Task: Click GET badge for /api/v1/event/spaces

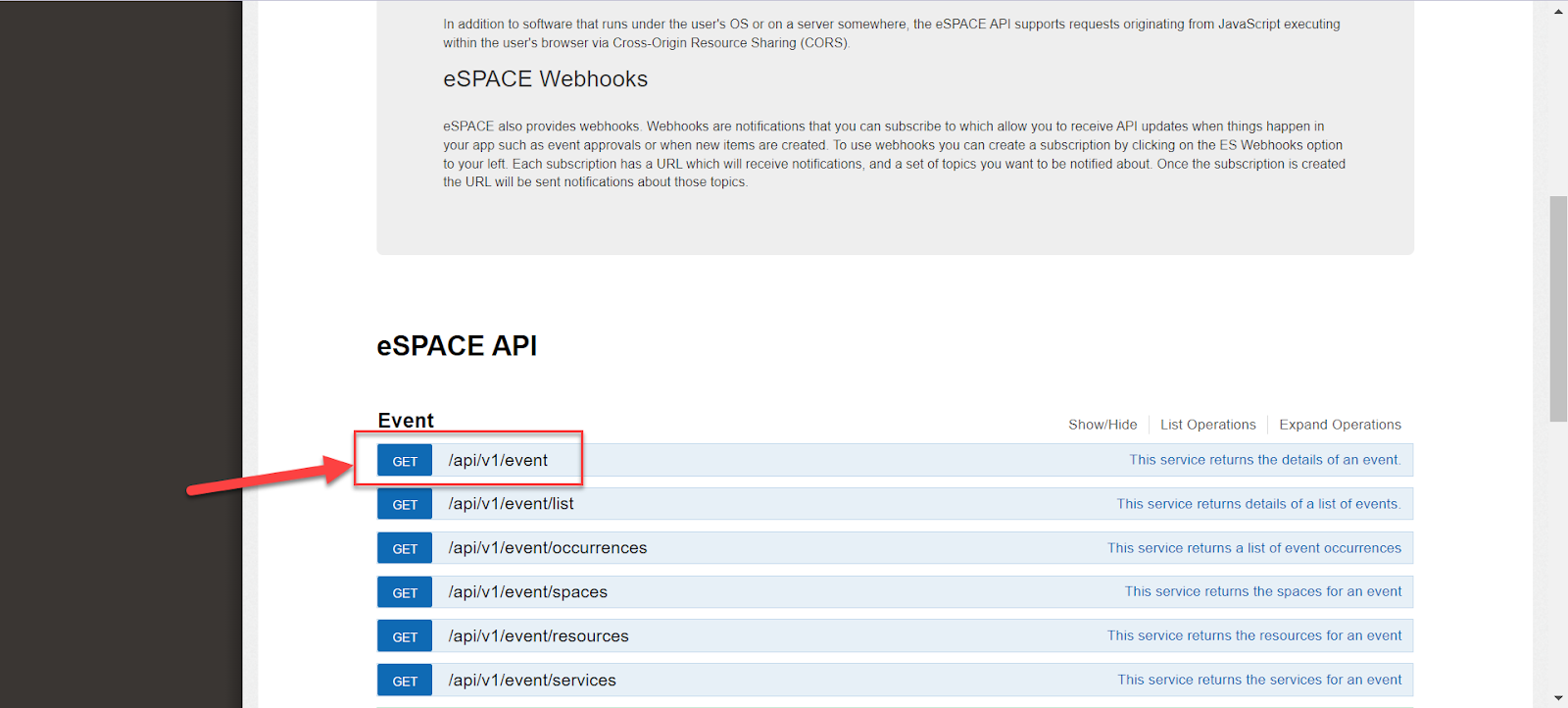Action: click(x=405, y=593)
